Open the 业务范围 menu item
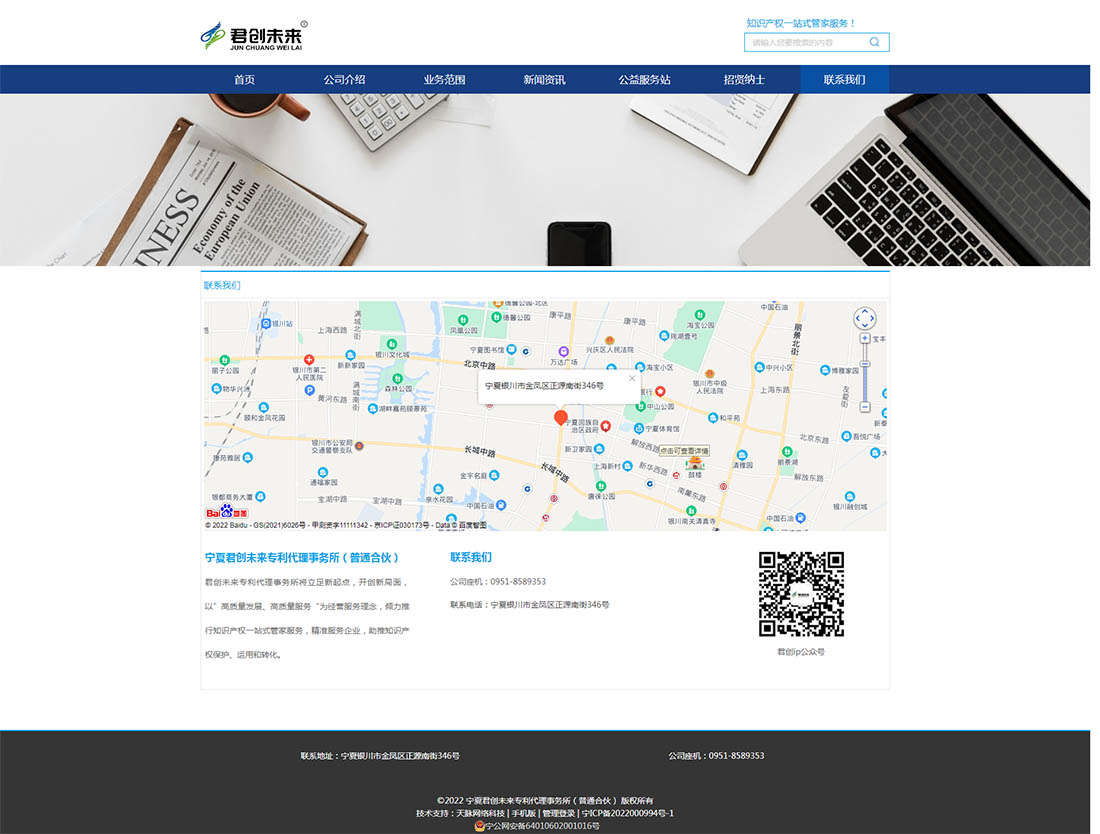Image resolution: width=1100 pixels, height=834 pixels. pos(444,80)
